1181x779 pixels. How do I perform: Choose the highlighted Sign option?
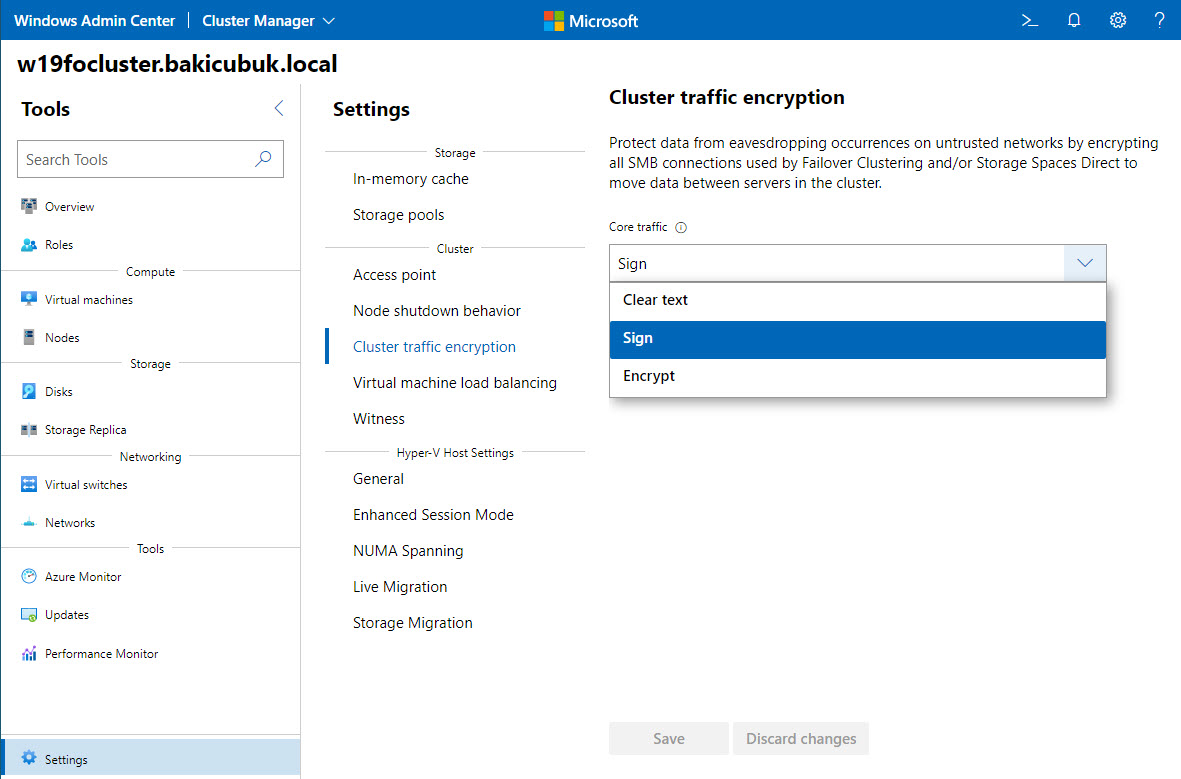point(858,339)
